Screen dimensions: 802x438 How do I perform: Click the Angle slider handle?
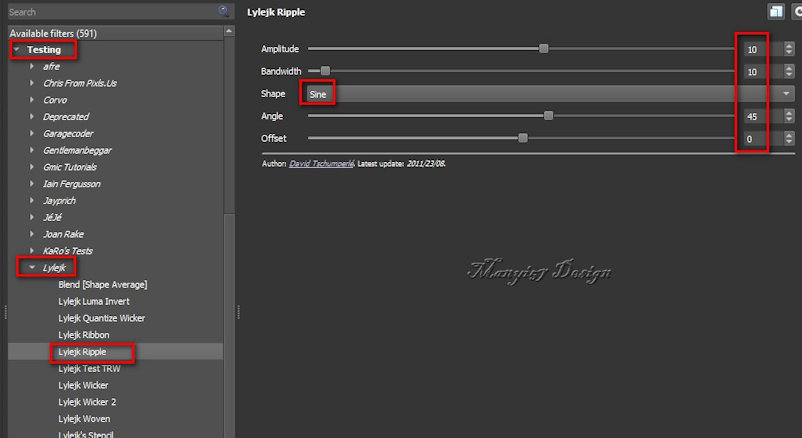click(x=548, y=116)
